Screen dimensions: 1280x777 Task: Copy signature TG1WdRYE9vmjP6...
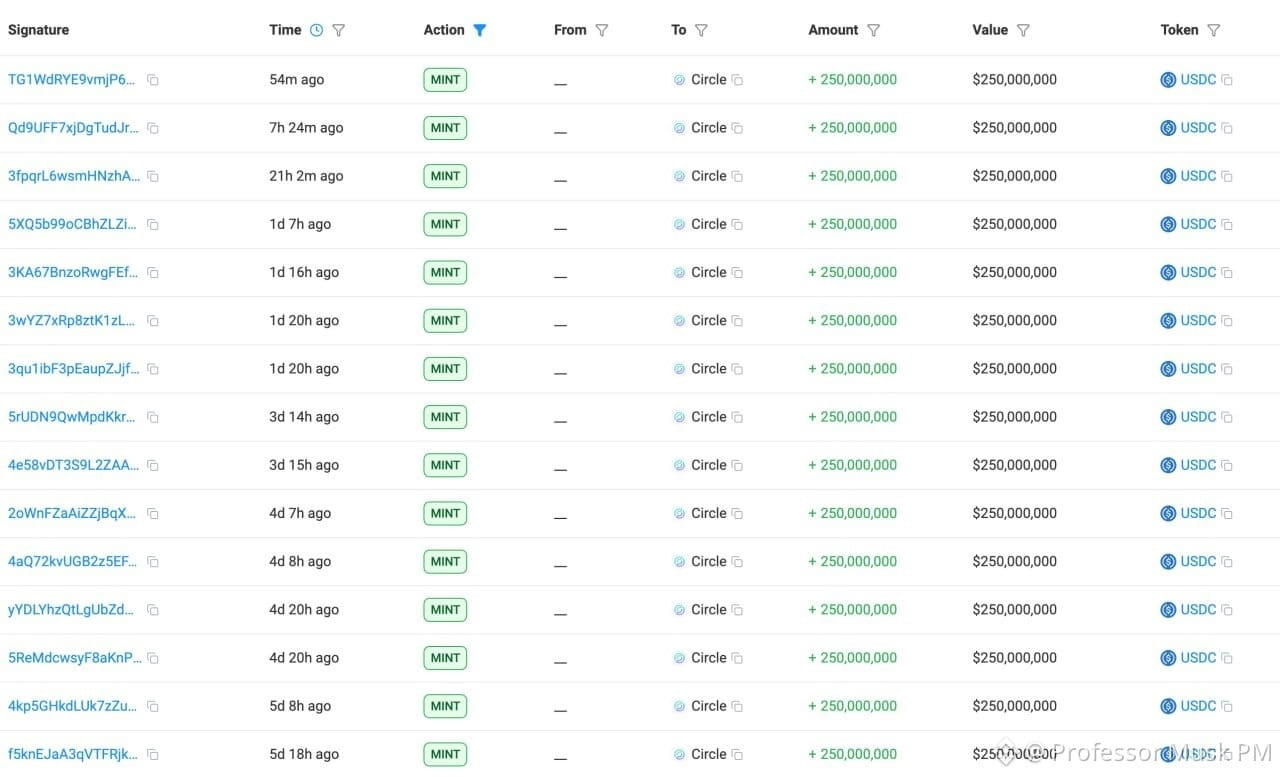click(153, 80)
